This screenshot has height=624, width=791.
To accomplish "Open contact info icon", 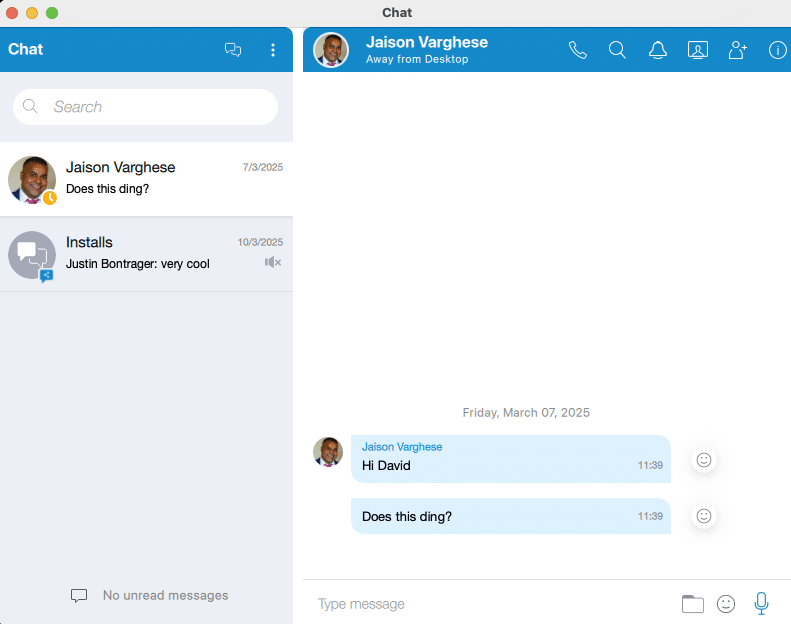I will (777, 50).
